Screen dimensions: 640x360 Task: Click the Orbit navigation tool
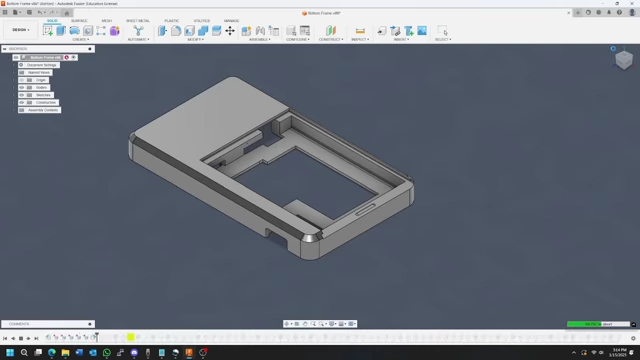pyautogui.click(x=287, y=324)
